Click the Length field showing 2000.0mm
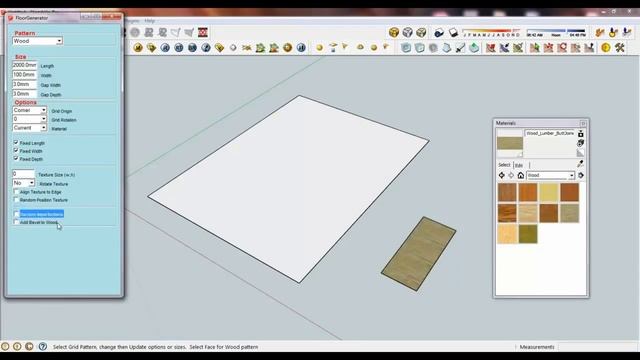Screen dimensions: 640x360 tap(24, 65)
